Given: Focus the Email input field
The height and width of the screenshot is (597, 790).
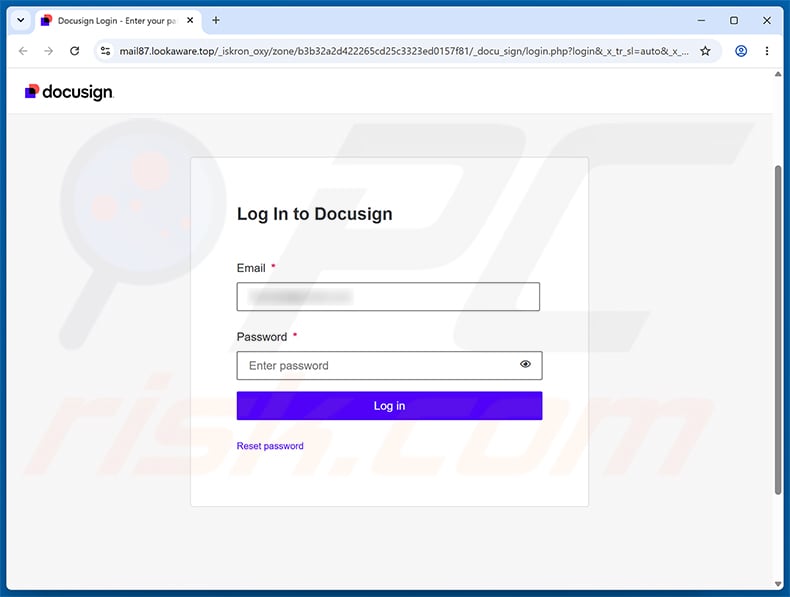Looking at the screenshot, I should click(x=388, y=297).
